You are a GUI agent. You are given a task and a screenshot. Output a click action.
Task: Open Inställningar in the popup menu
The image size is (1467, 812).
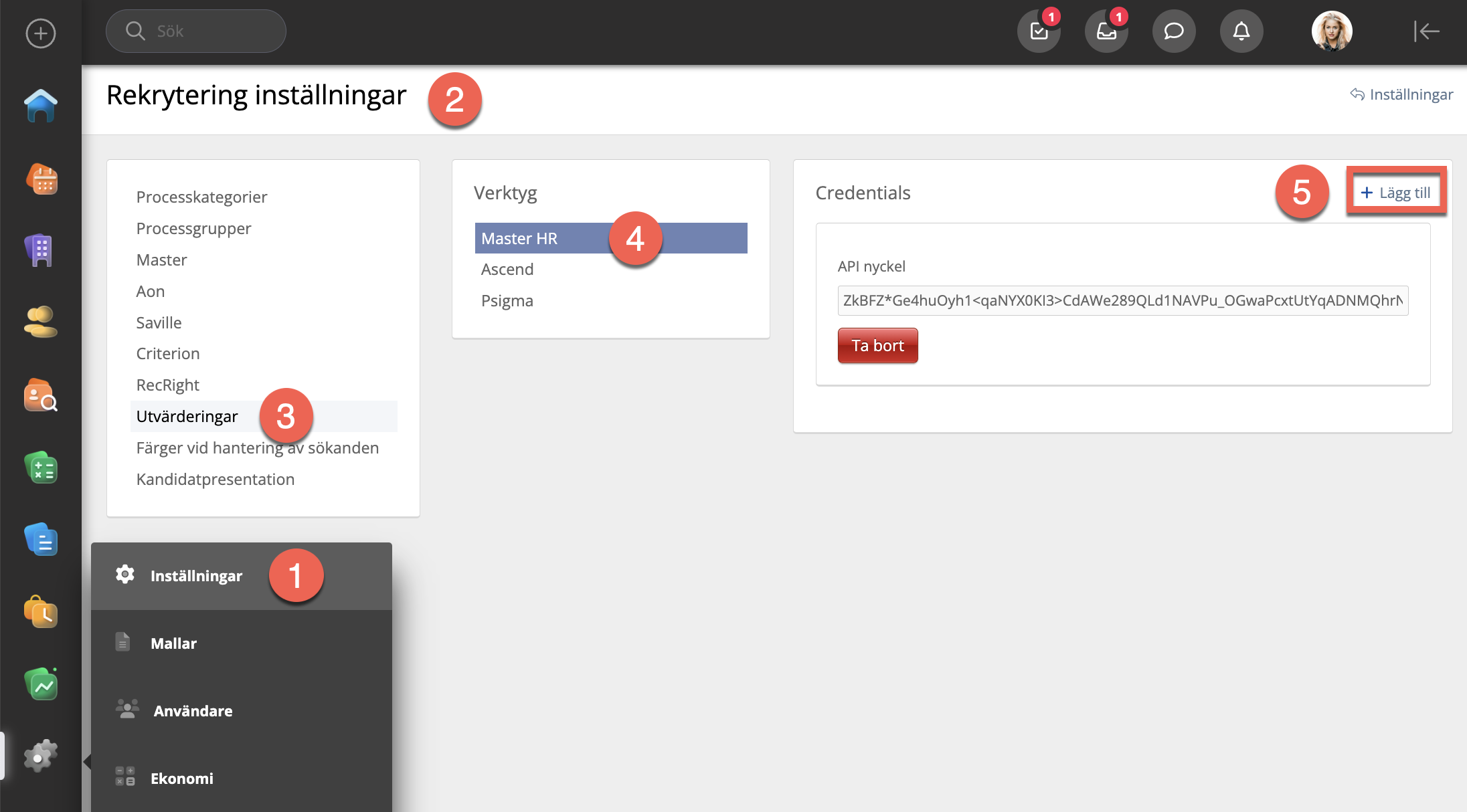[x=242, y=576]
